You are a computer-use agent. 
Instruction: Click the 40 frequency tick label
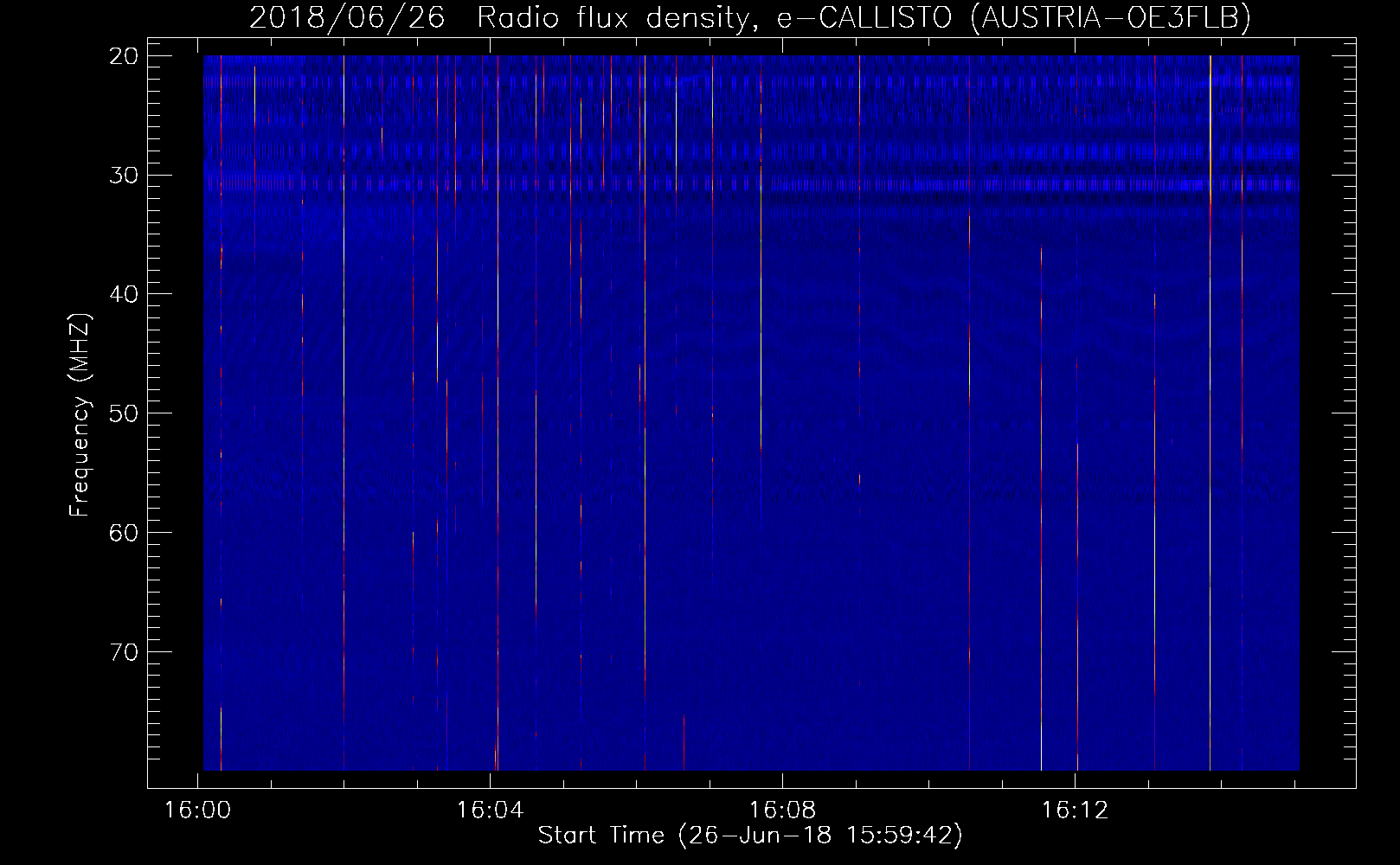124,294
